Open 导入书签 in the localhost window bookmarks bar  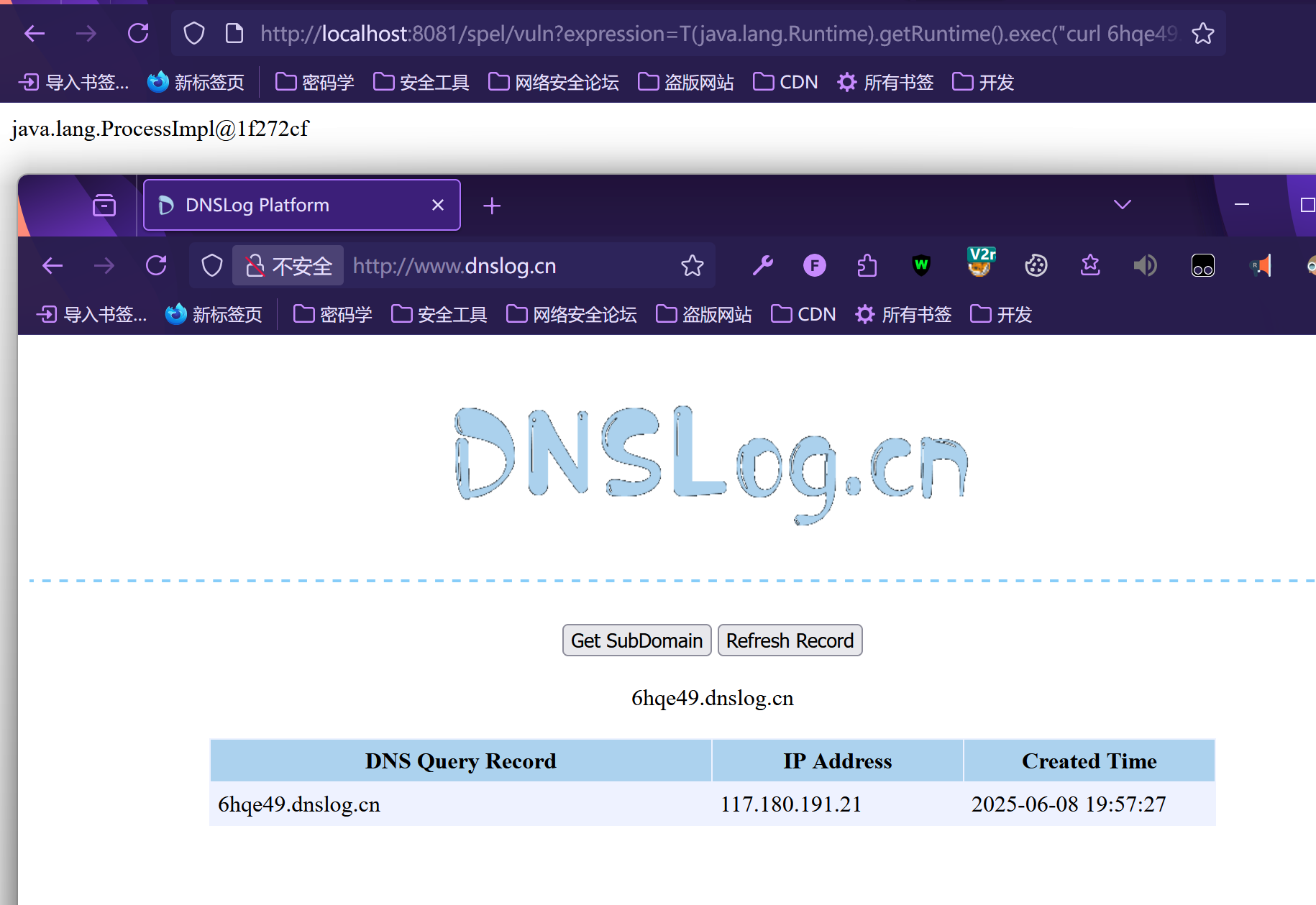(x=73, y=82)
